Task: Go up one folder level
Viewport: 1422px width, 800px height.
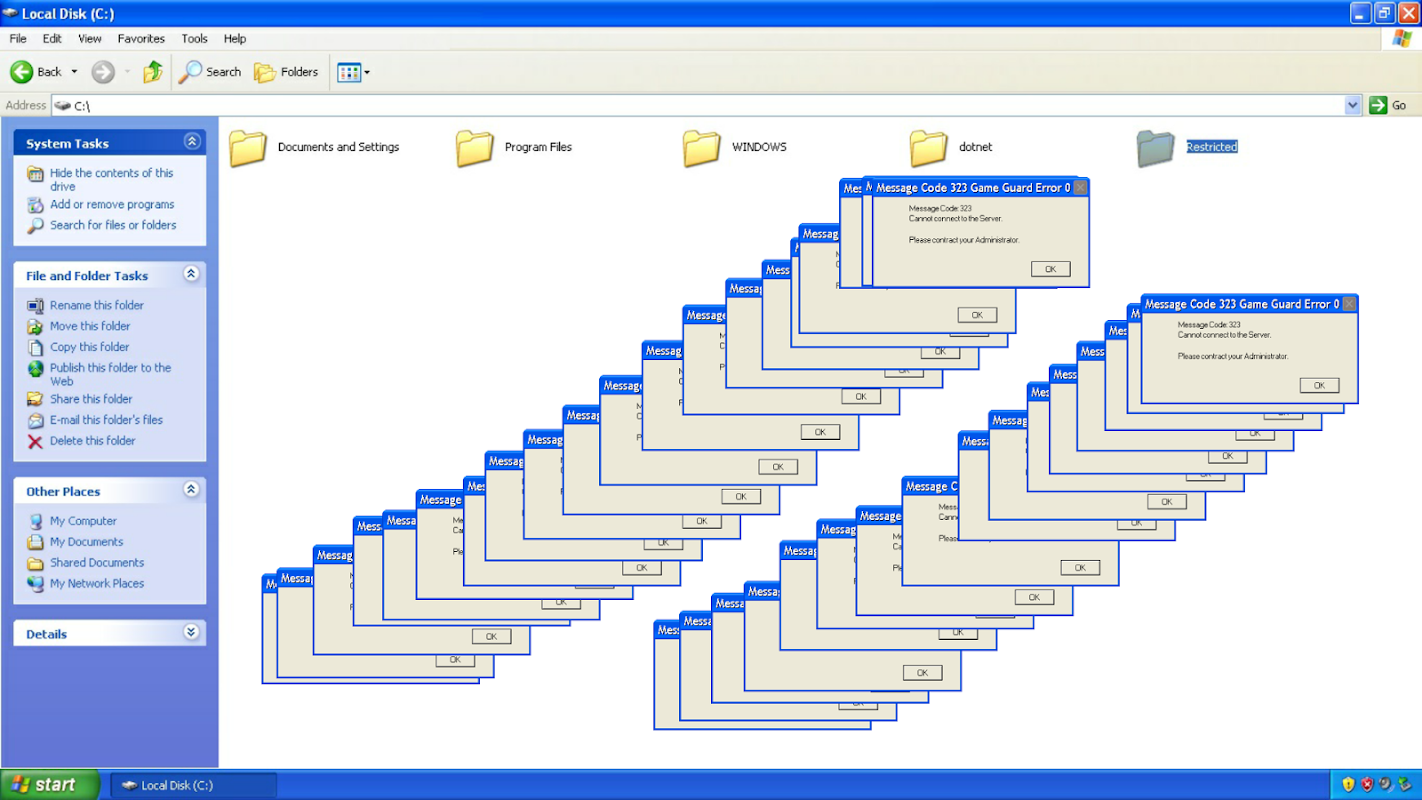Action: pos(153,72)
